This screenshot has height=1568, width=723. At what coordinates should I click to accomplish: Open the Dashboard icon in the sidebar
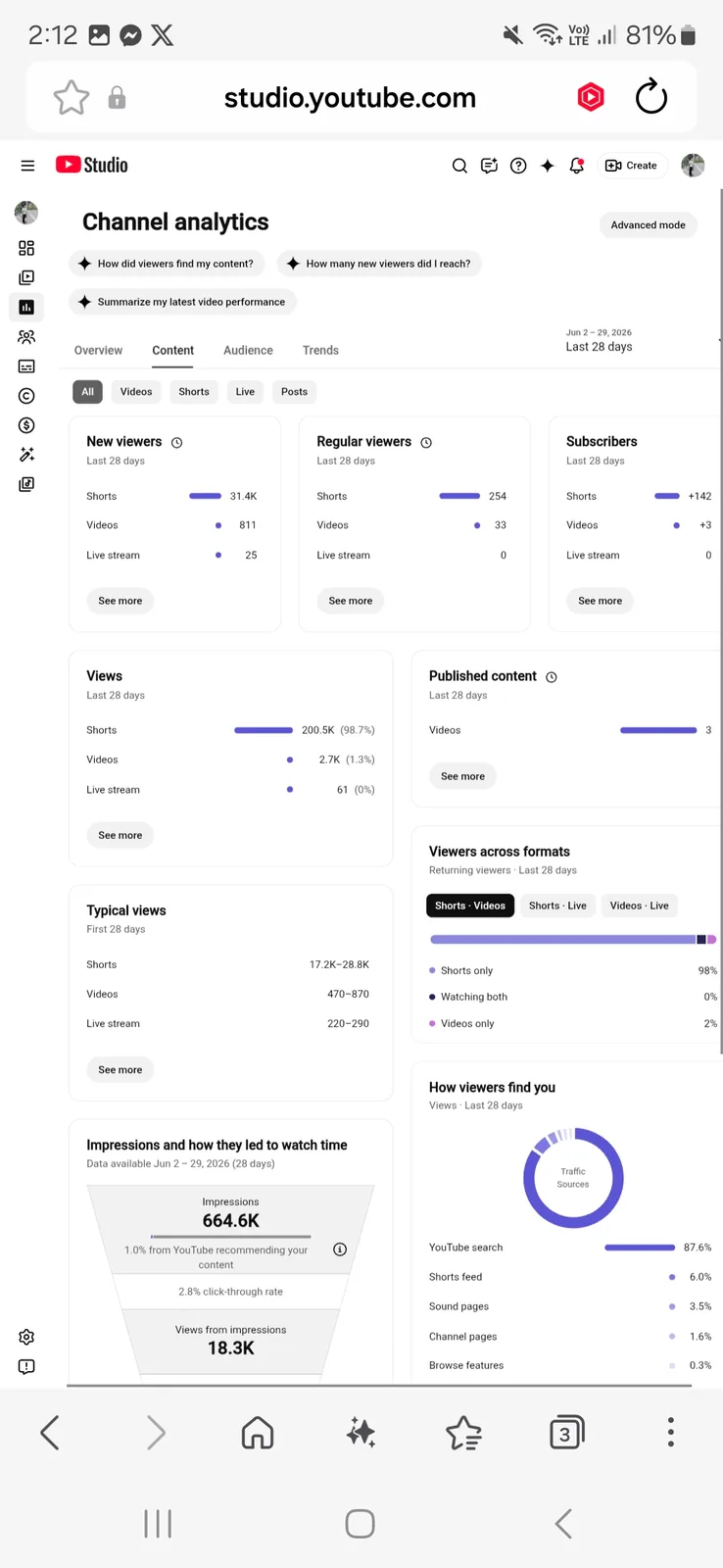[26, 248]
